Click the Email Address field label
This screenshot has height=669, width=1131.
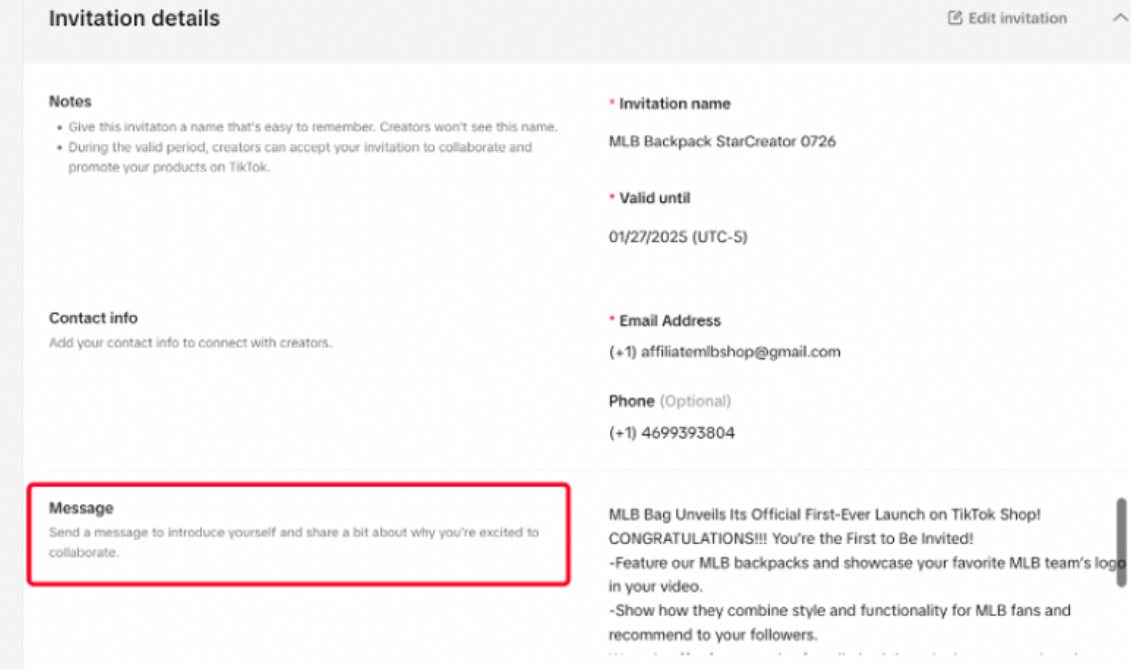pyautogui.click(x=669, y=321)
